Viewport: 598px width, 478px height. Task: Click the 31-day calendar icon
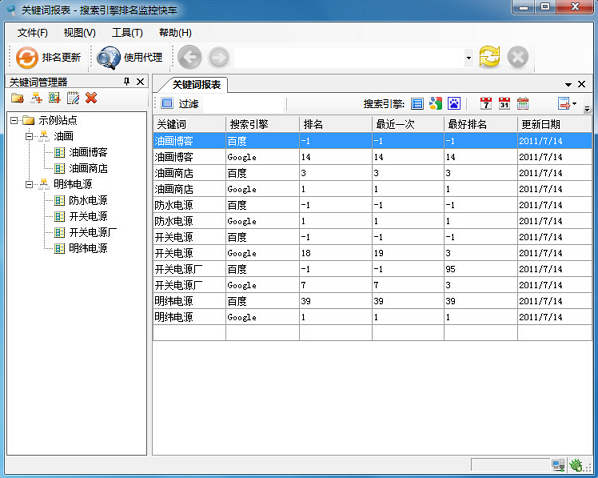pyautogui.click(x=504, y=103)
